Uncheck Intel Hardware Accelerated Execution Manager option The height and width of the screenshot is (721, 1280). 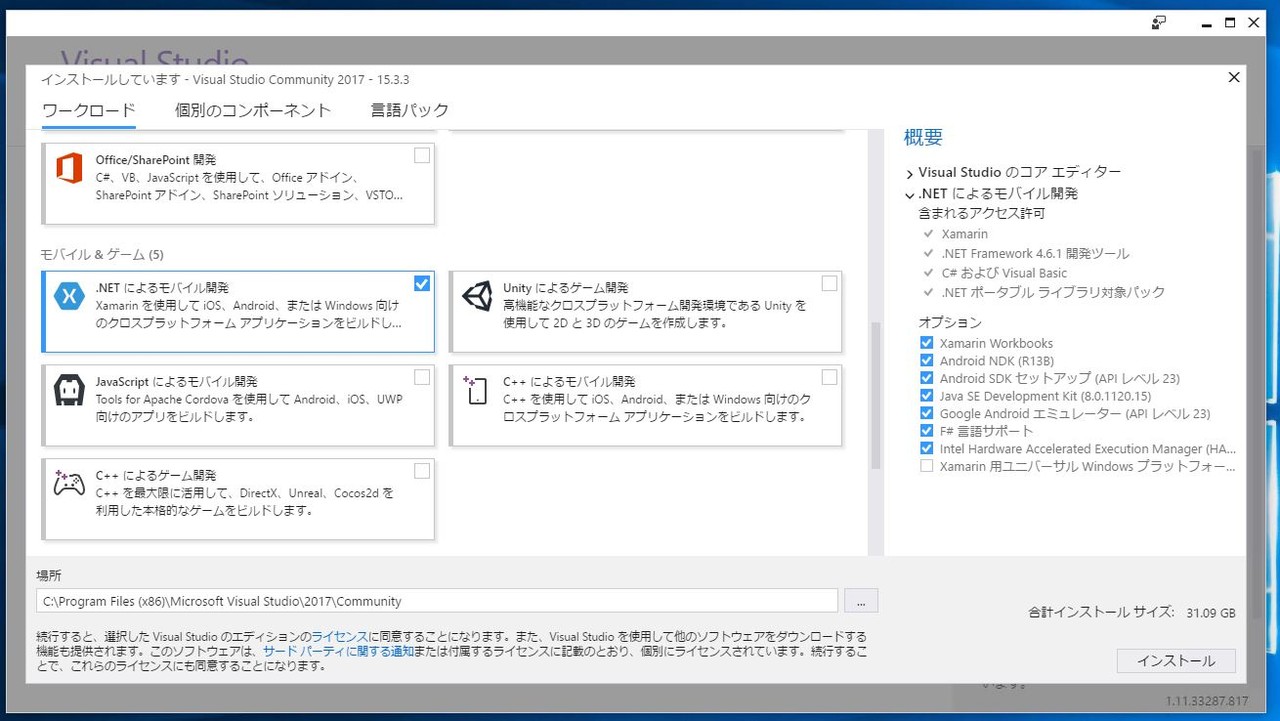pyautogui.click(x=926, y=449)
